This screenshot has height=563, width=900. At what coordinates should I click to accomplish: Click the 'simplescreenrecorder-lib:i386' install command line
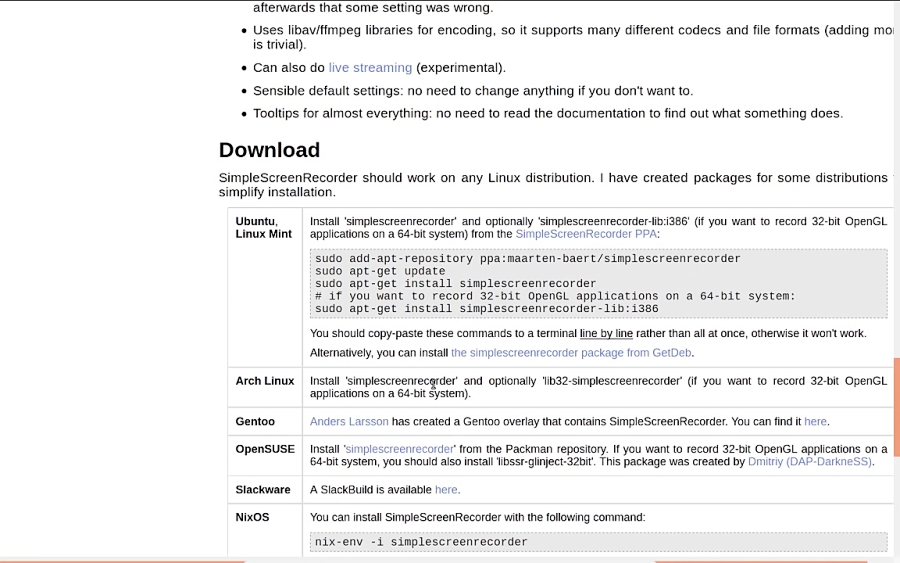coord(487,309)
